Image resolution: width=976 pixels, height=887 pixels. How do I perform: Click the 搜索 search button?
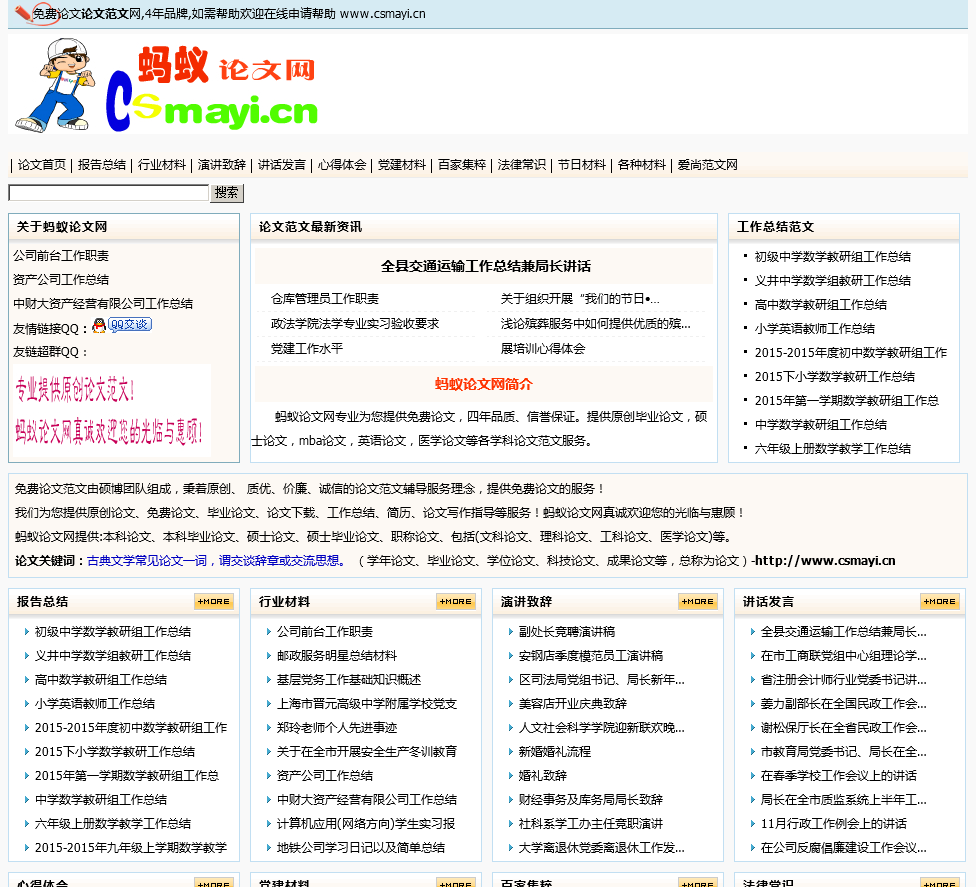pyautogui.click(x=227, y=193)
